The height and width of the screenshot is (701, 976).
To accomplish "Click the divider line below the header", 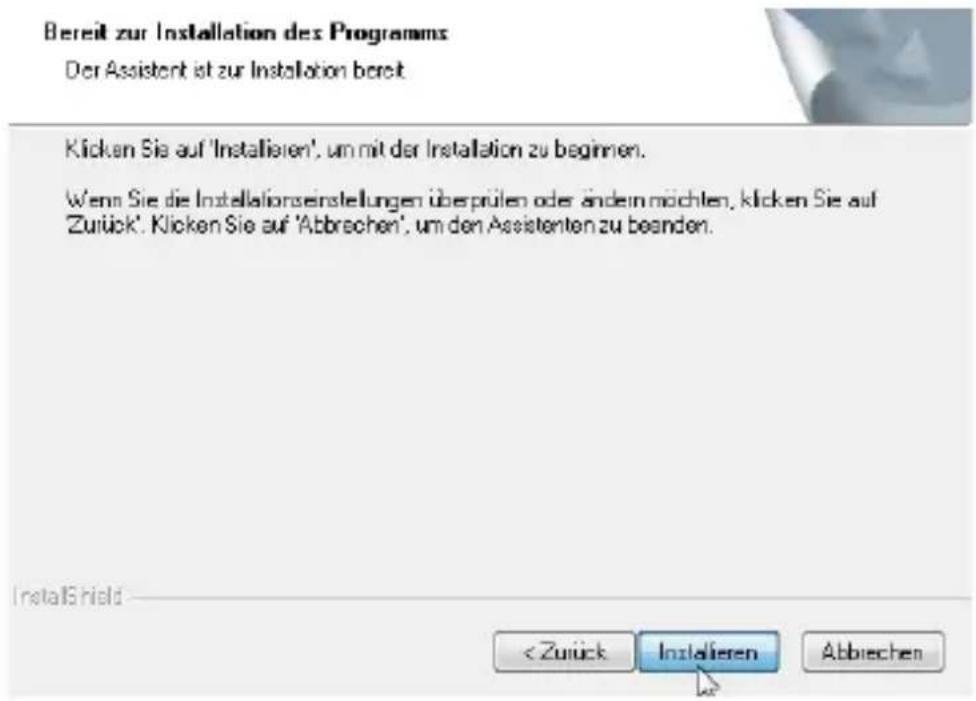I will pos(405,125).
